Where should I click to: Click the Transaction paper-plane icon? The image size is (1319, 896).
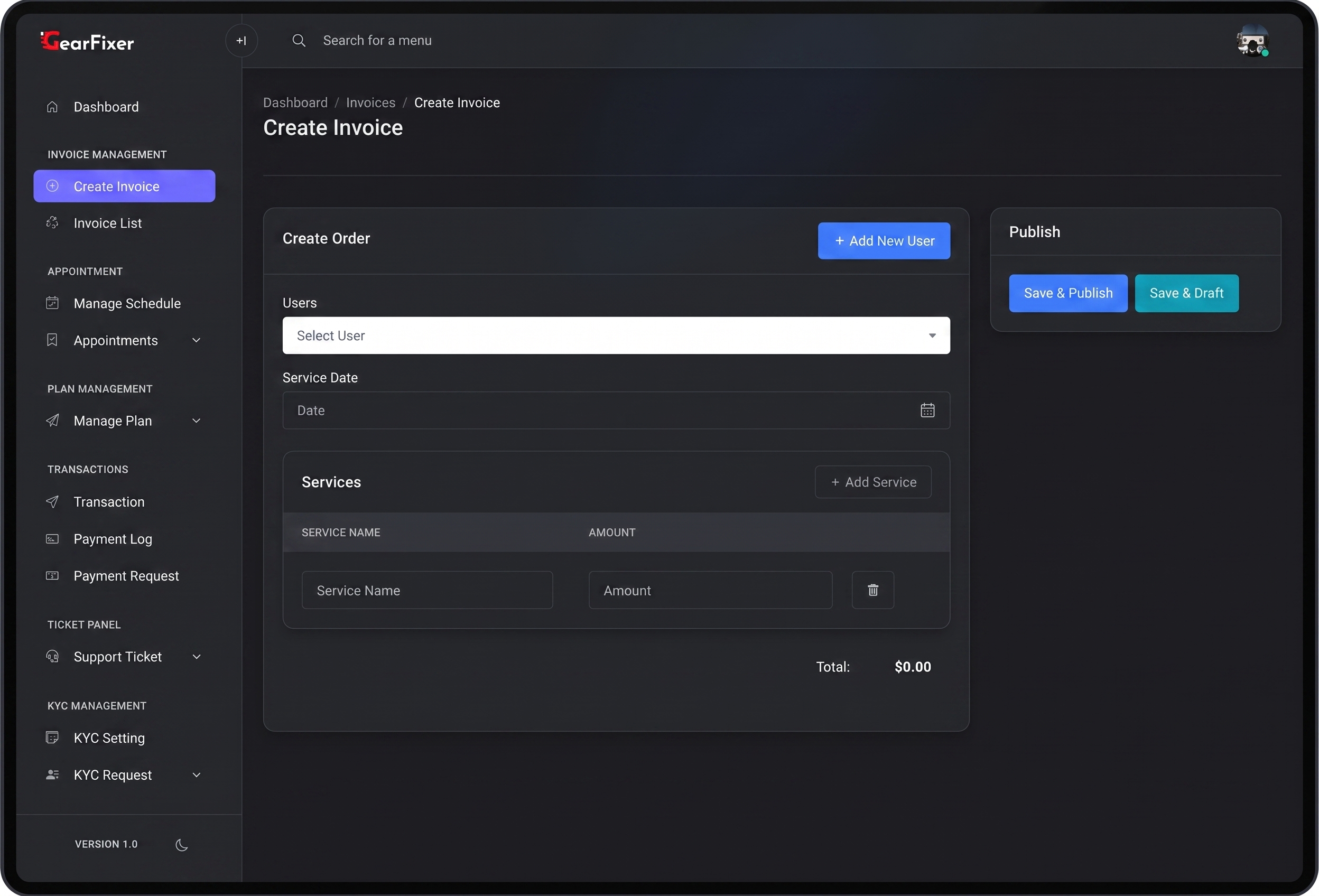[x=52, y=502]
